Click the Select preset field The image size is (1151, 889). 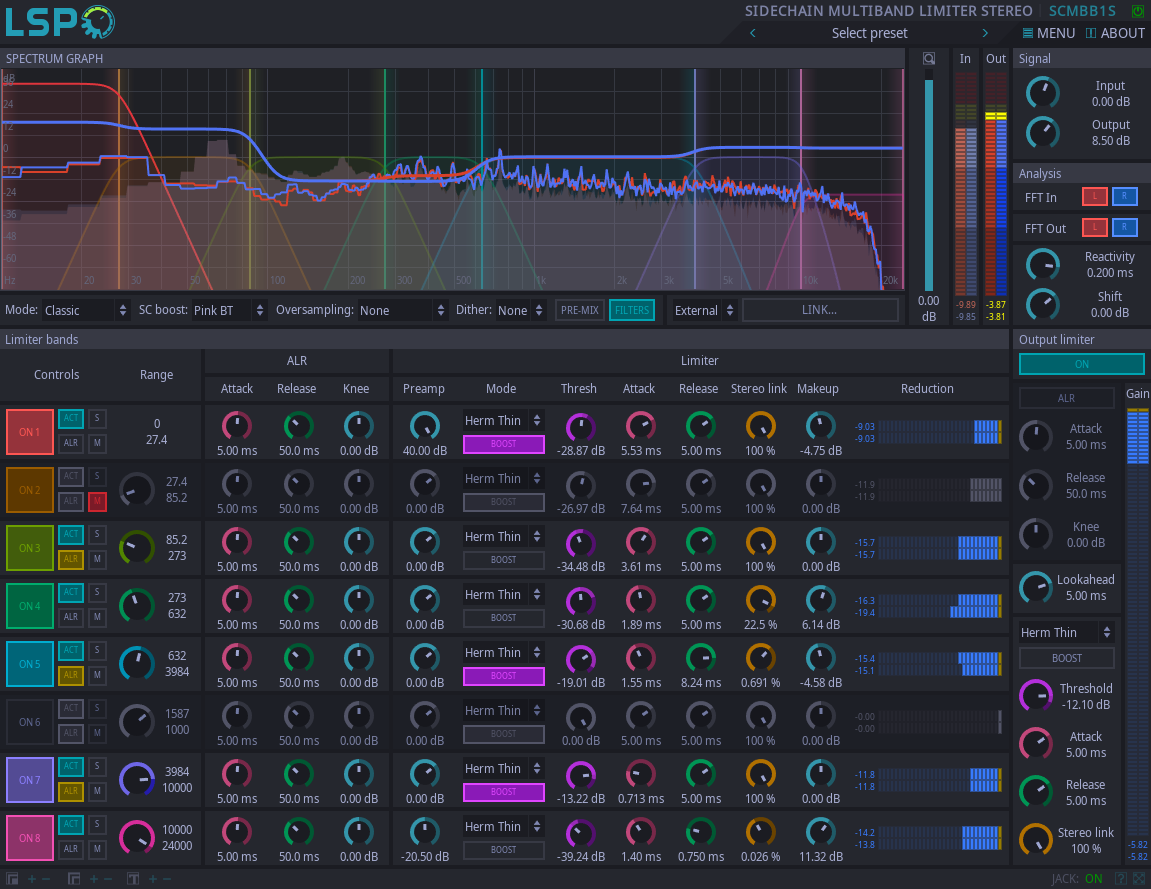click(869, 33)
